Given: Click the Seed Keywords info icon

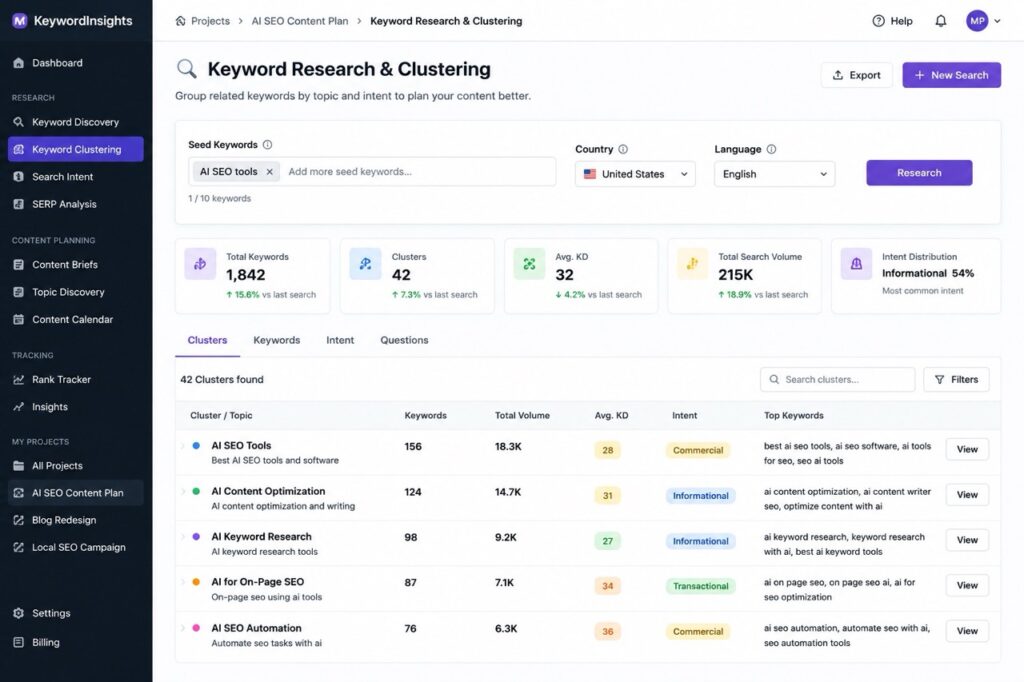Looking at the screenshot, I should tap(267, 144).
